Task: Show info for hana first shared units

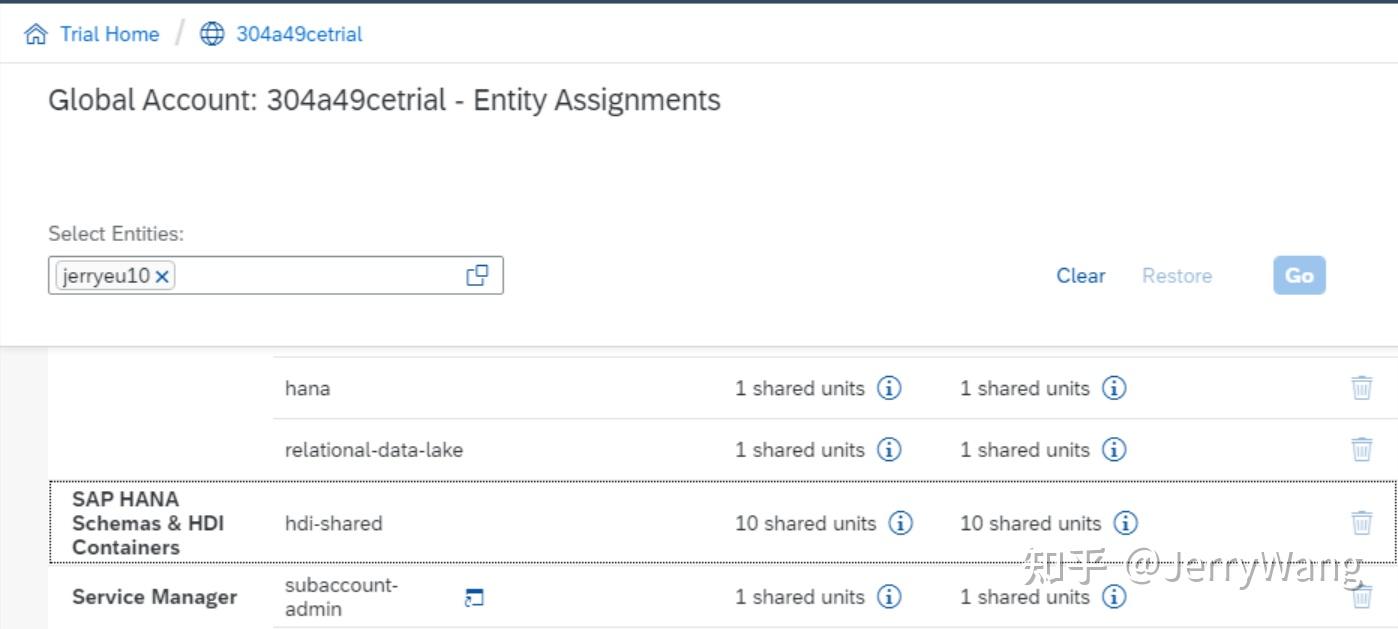Action: coord(889,388)
